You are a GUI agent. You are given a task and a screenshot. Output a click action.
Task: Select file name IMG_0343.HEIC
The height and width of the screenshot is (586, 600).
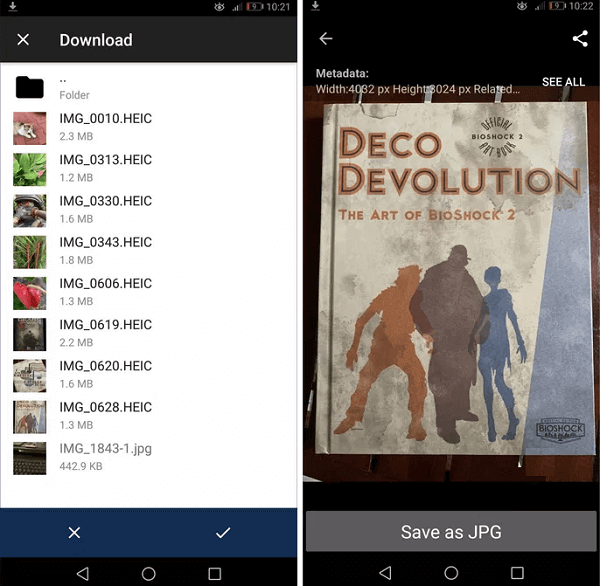tap(106, 242)
